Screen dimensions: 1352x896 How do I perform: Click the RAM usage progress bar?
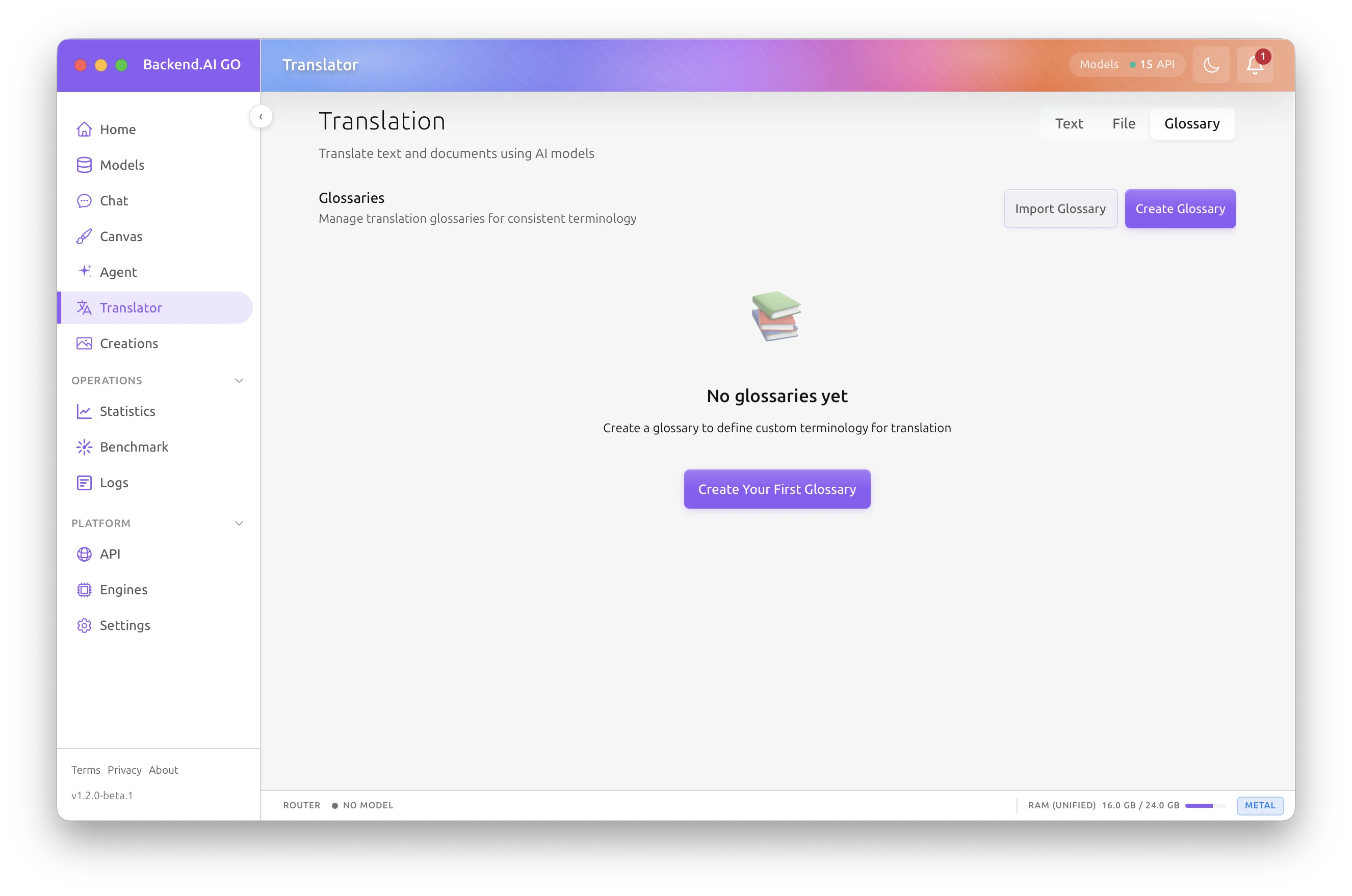click(x=1205, y=805)
